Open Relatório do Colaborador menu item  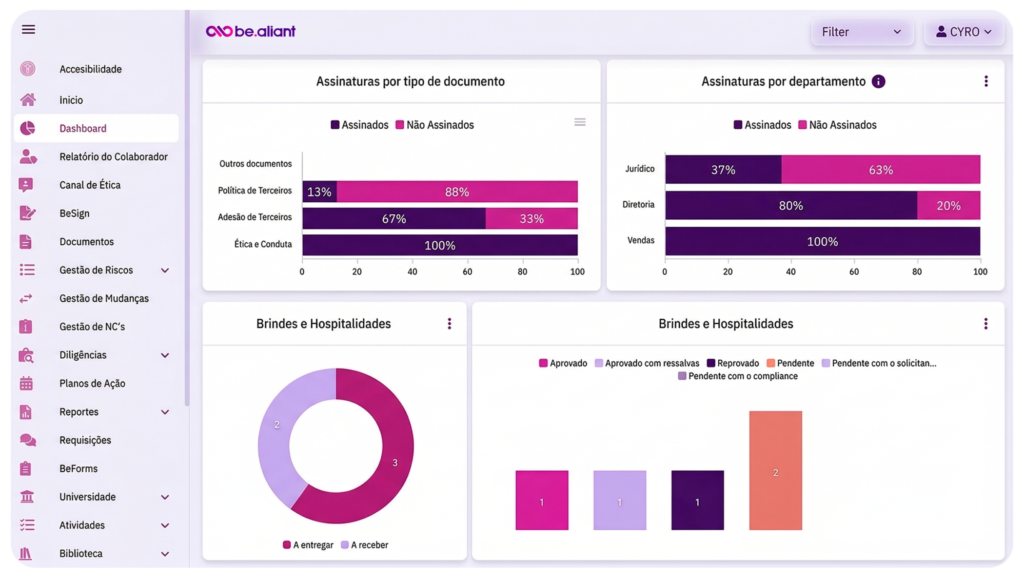pyautogui.click(x=113, y=157)
